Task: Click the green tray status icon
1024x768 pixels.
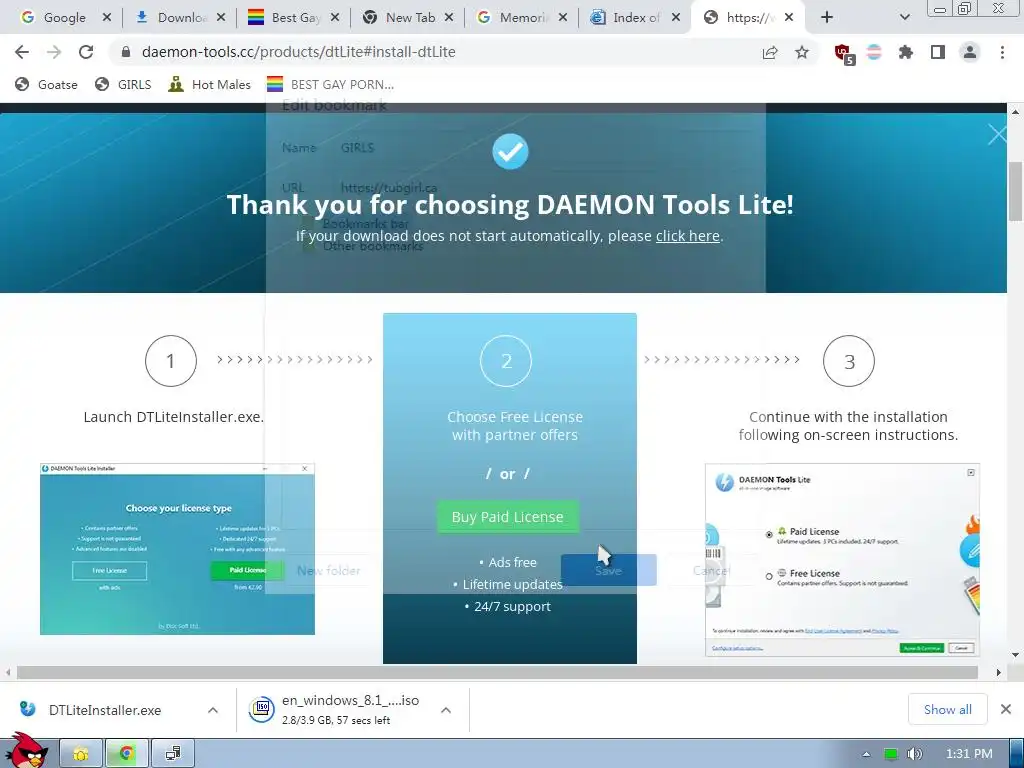Action: point(891,754)
